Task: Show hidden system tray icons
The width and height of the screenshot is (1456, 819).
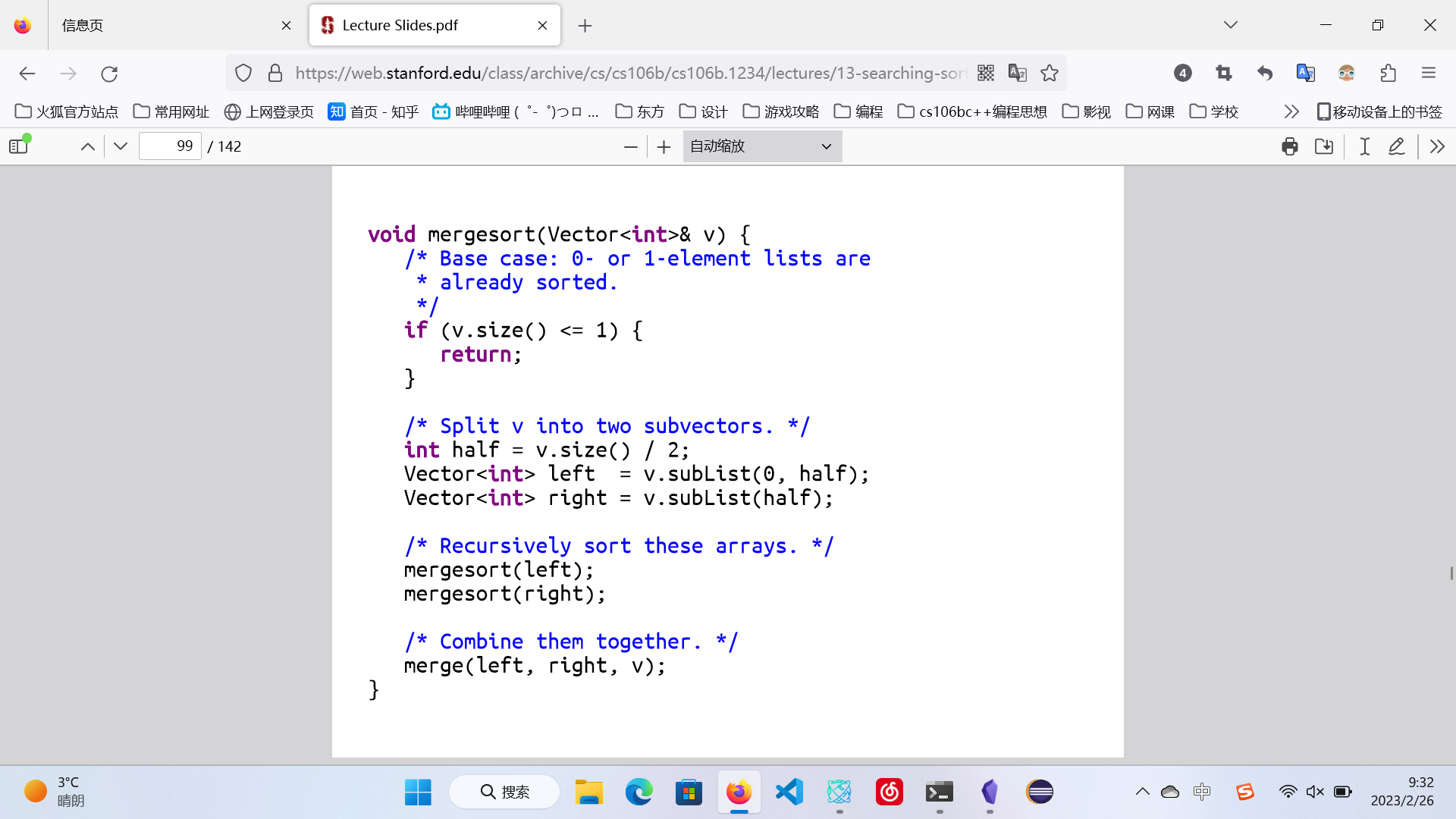Action: (x=1143, y=792)
